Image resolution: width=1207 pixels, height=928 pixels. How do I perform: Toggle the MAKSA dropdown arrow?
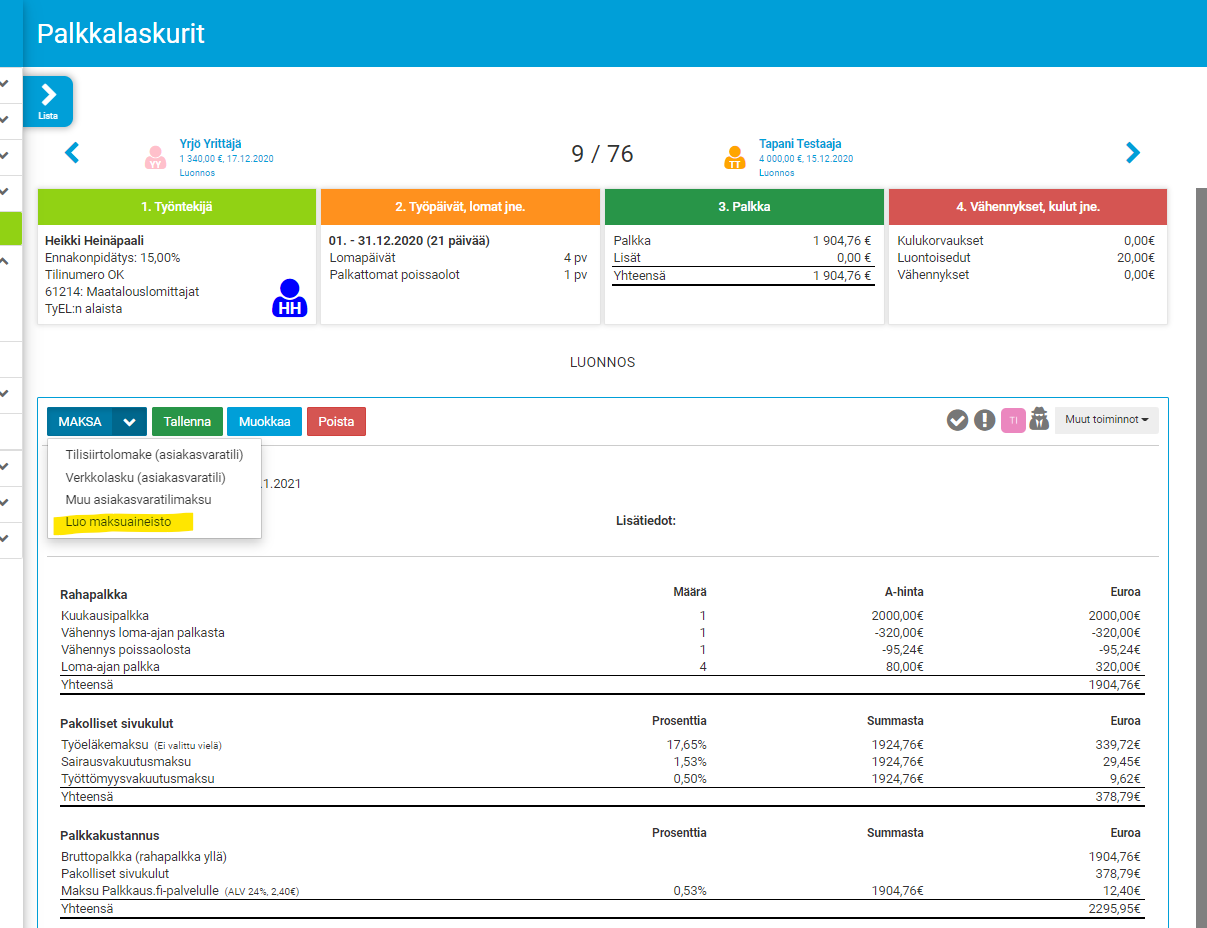[129, 422]
